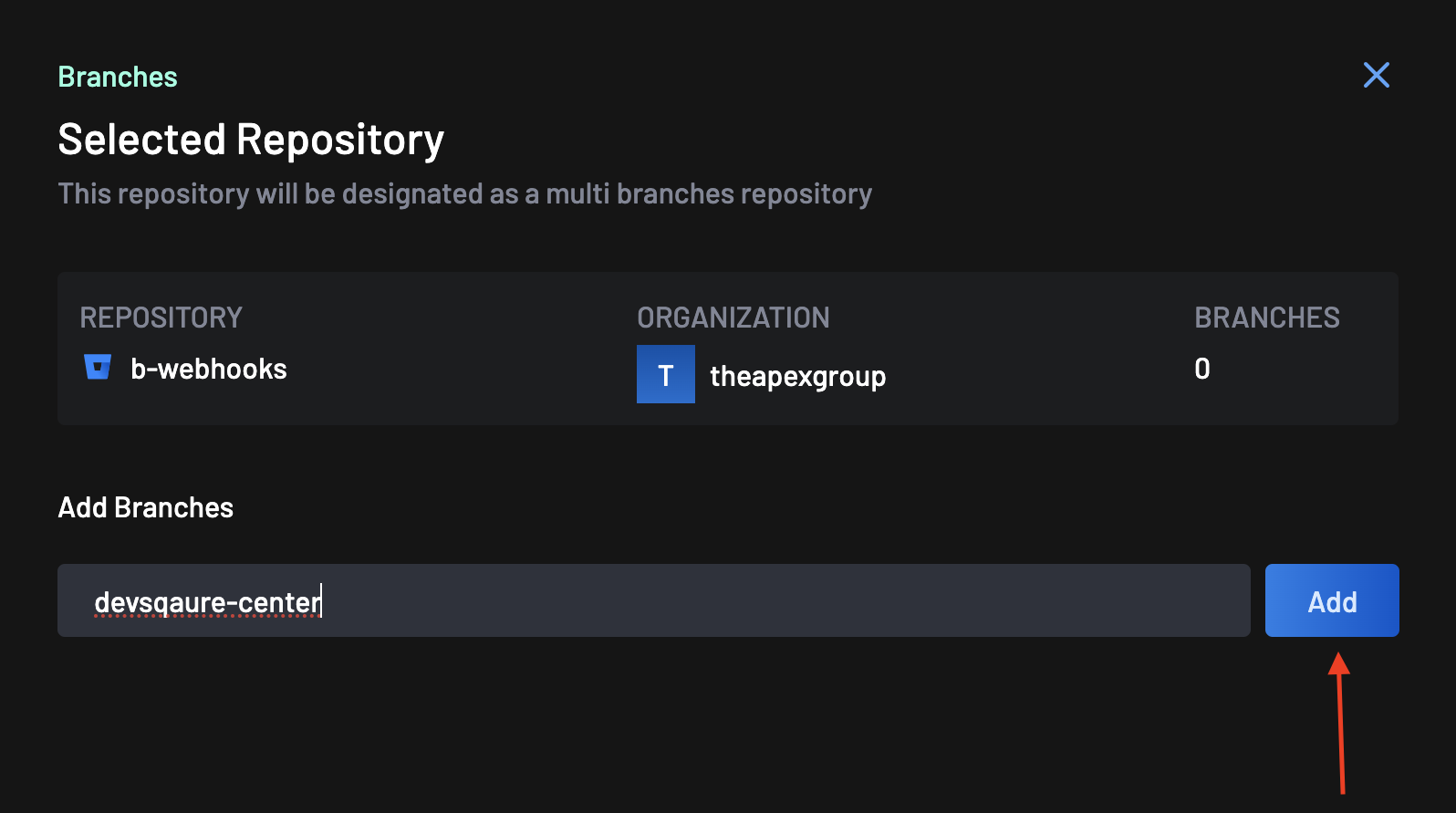The width and height of the screenshot is (1456, 813).
Task: Focus the branch name input field
Action: (653, 600)
